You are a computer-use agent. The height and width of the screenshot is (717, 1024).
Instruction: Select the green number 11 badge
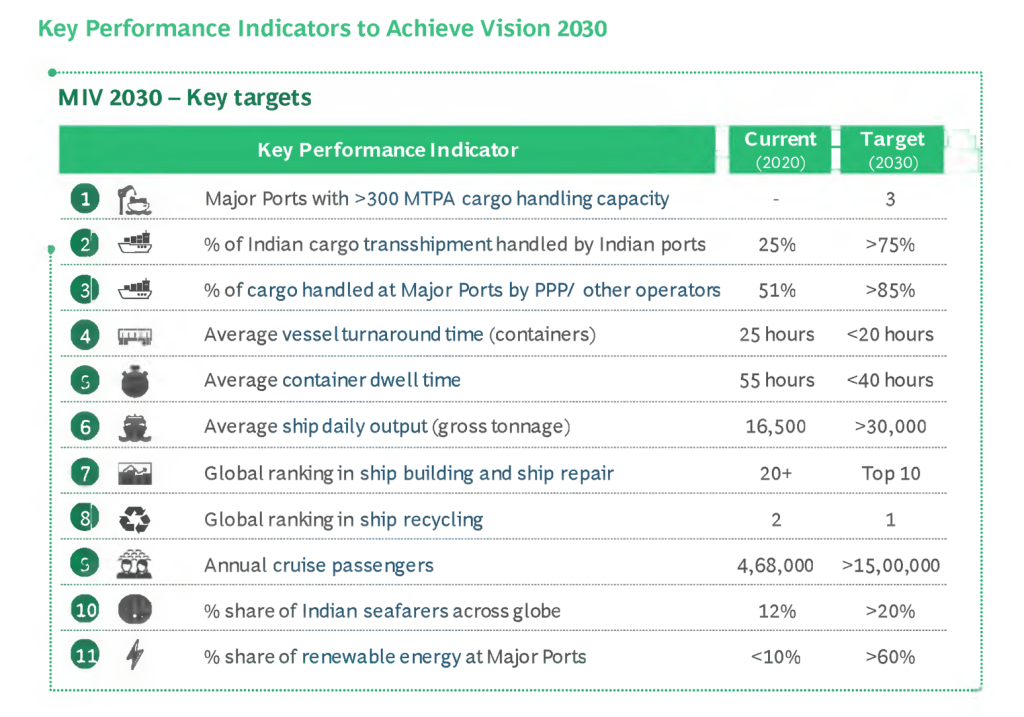86,656
